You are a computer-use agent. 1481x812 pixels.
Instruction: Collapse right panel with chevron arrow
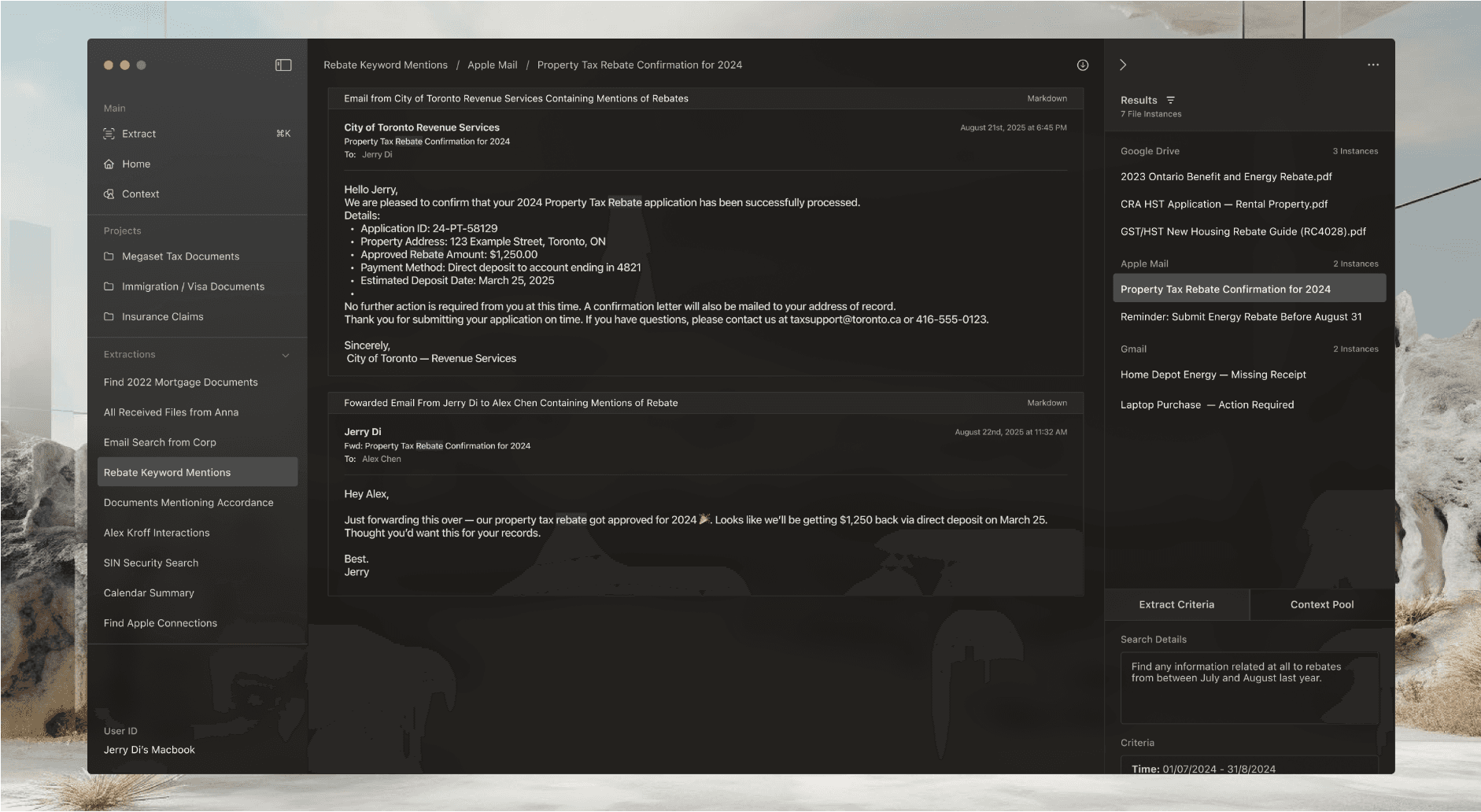(1123, 65)
